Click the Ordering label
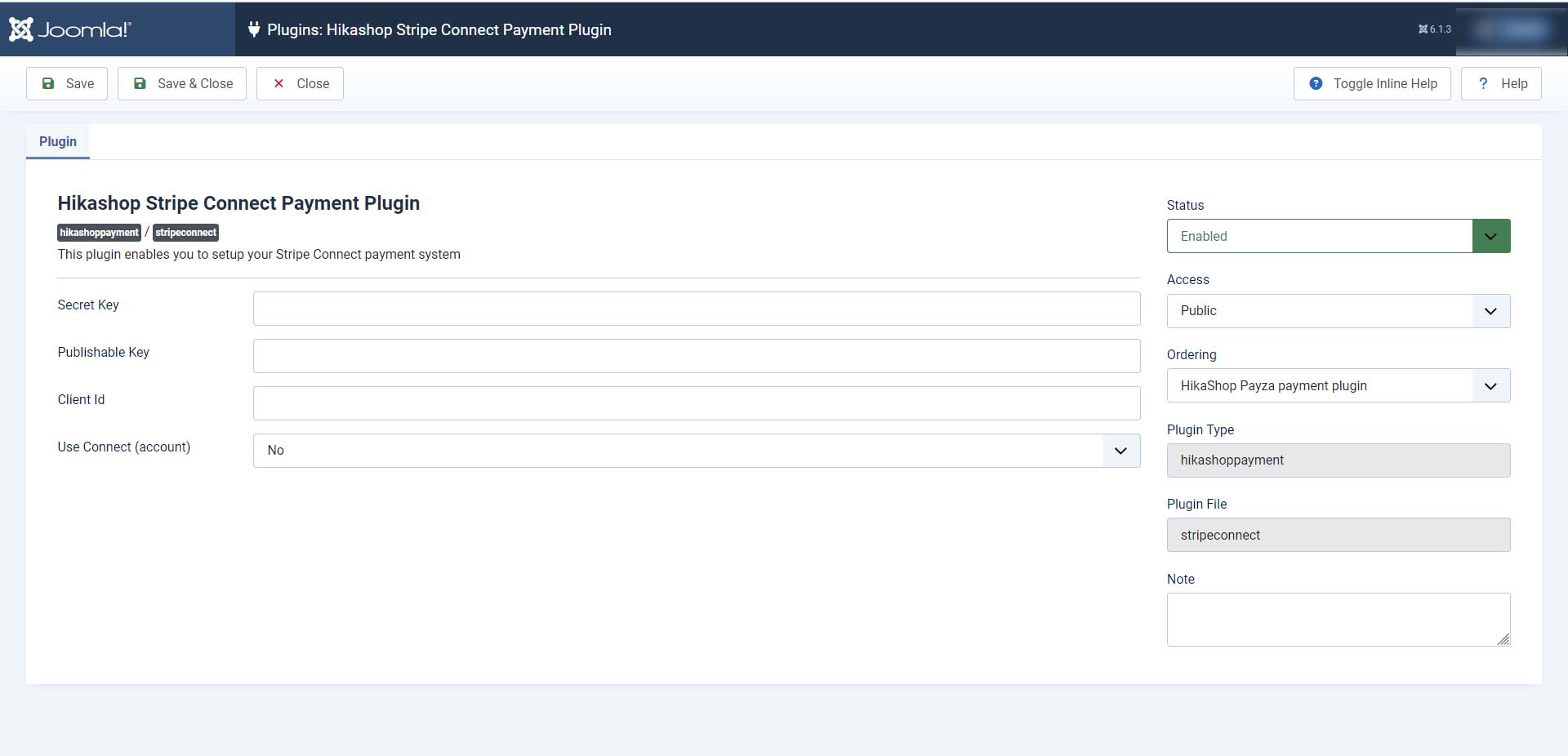1568x756 pixels. [x=1192, y=354]
